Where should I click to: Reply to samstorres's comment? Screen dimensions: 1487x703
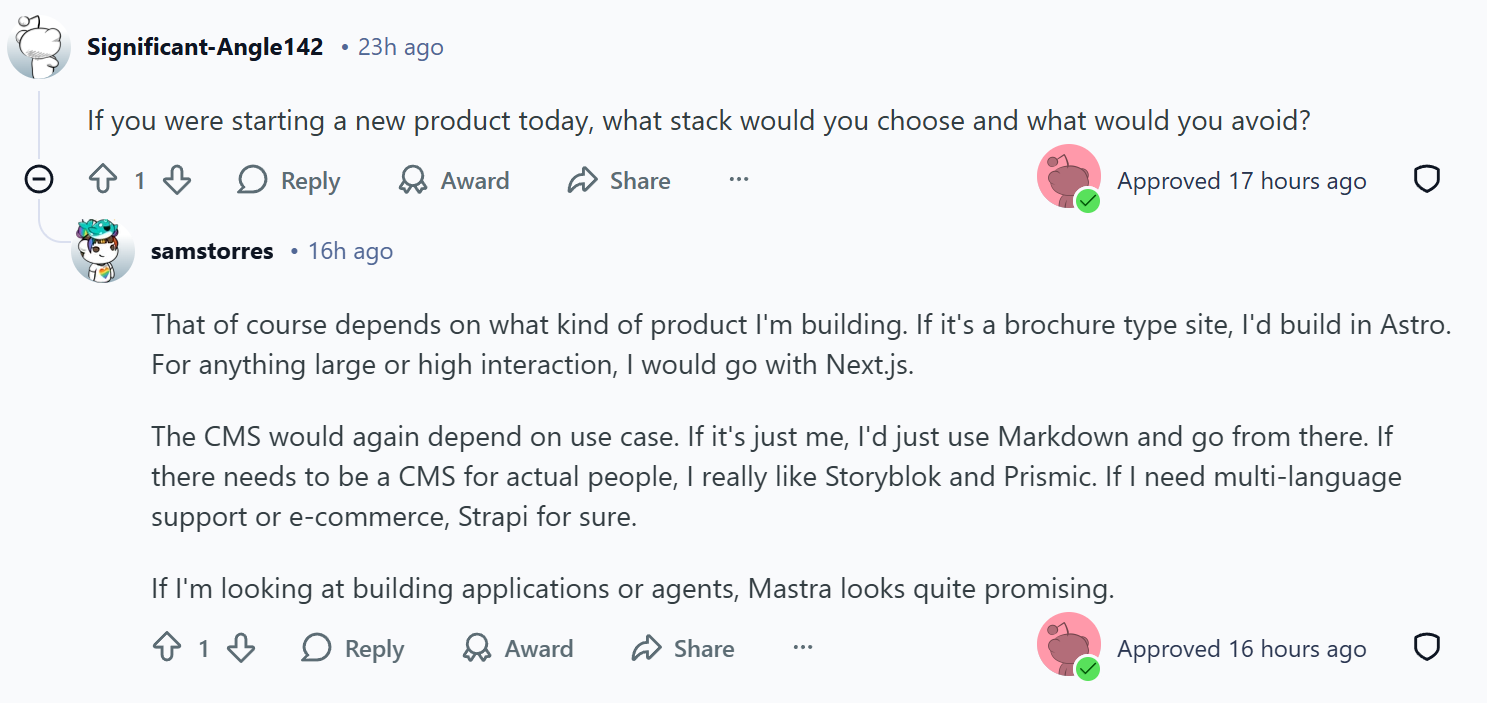coord(353,649)
